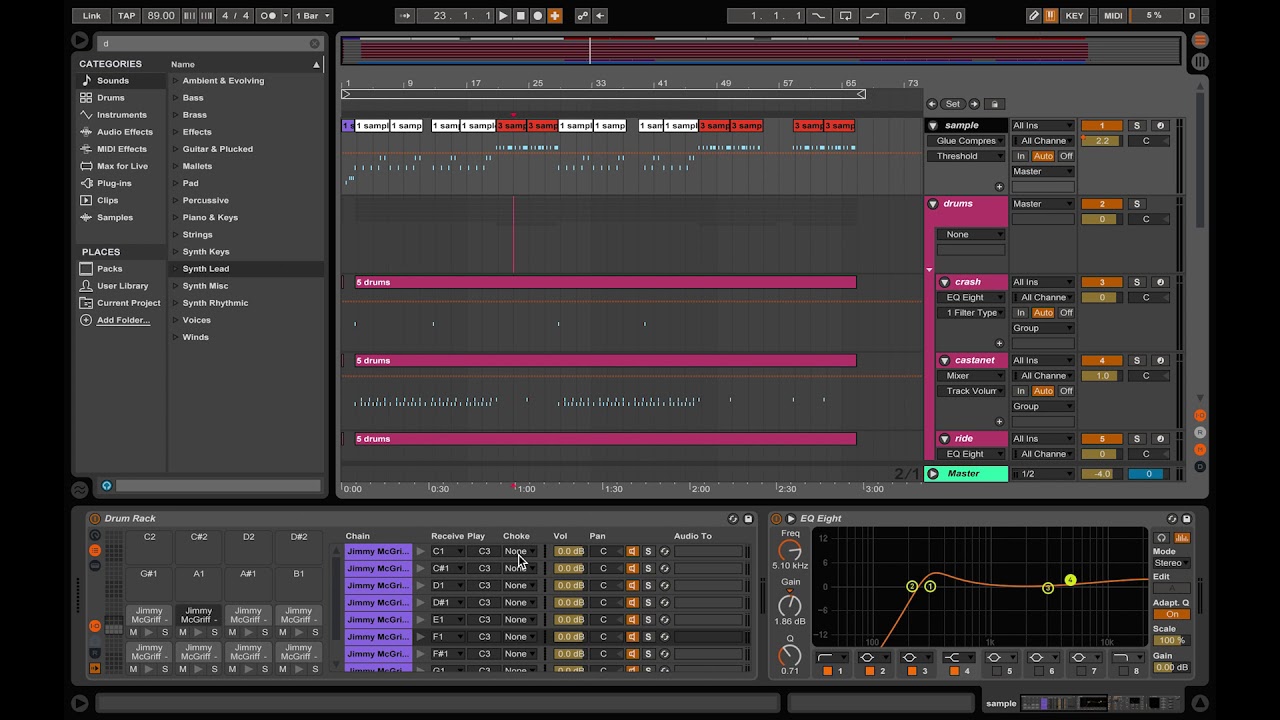Open the 1 Bar quantization menu

(313, 16)
